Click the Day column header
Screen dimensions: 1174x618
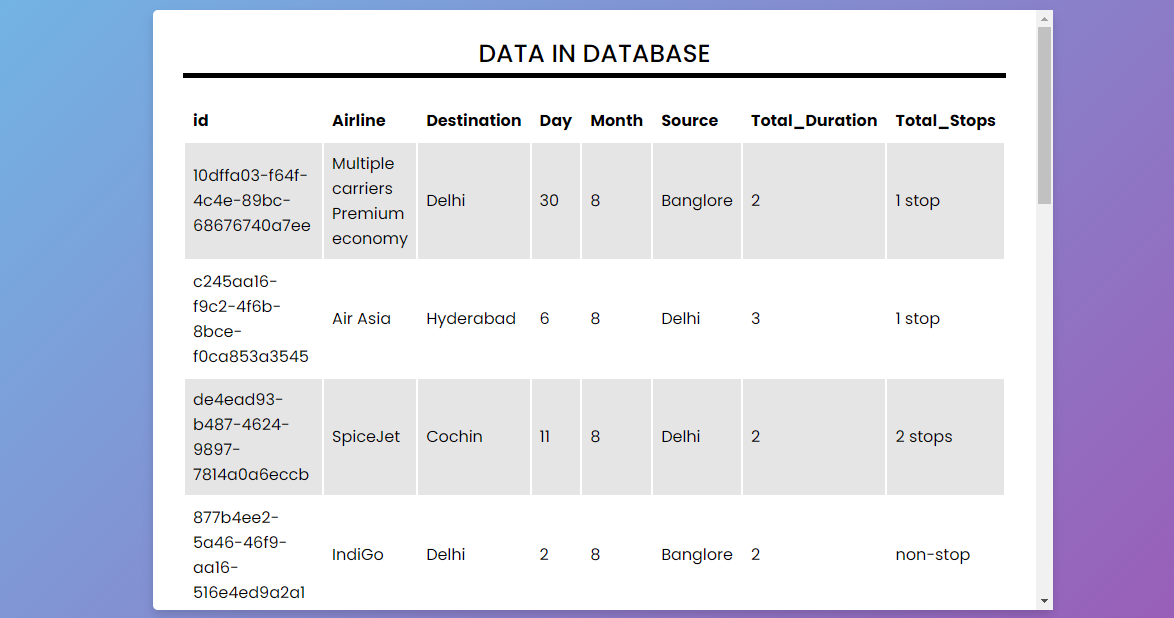click(555, 120)
